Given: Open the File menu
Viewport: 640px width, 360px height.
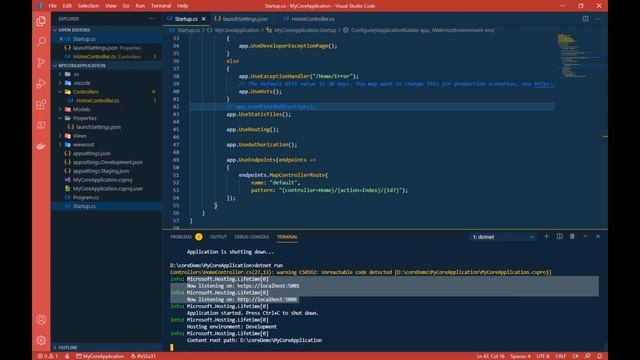Looking at the screenshot, I should tap(53, 6).
